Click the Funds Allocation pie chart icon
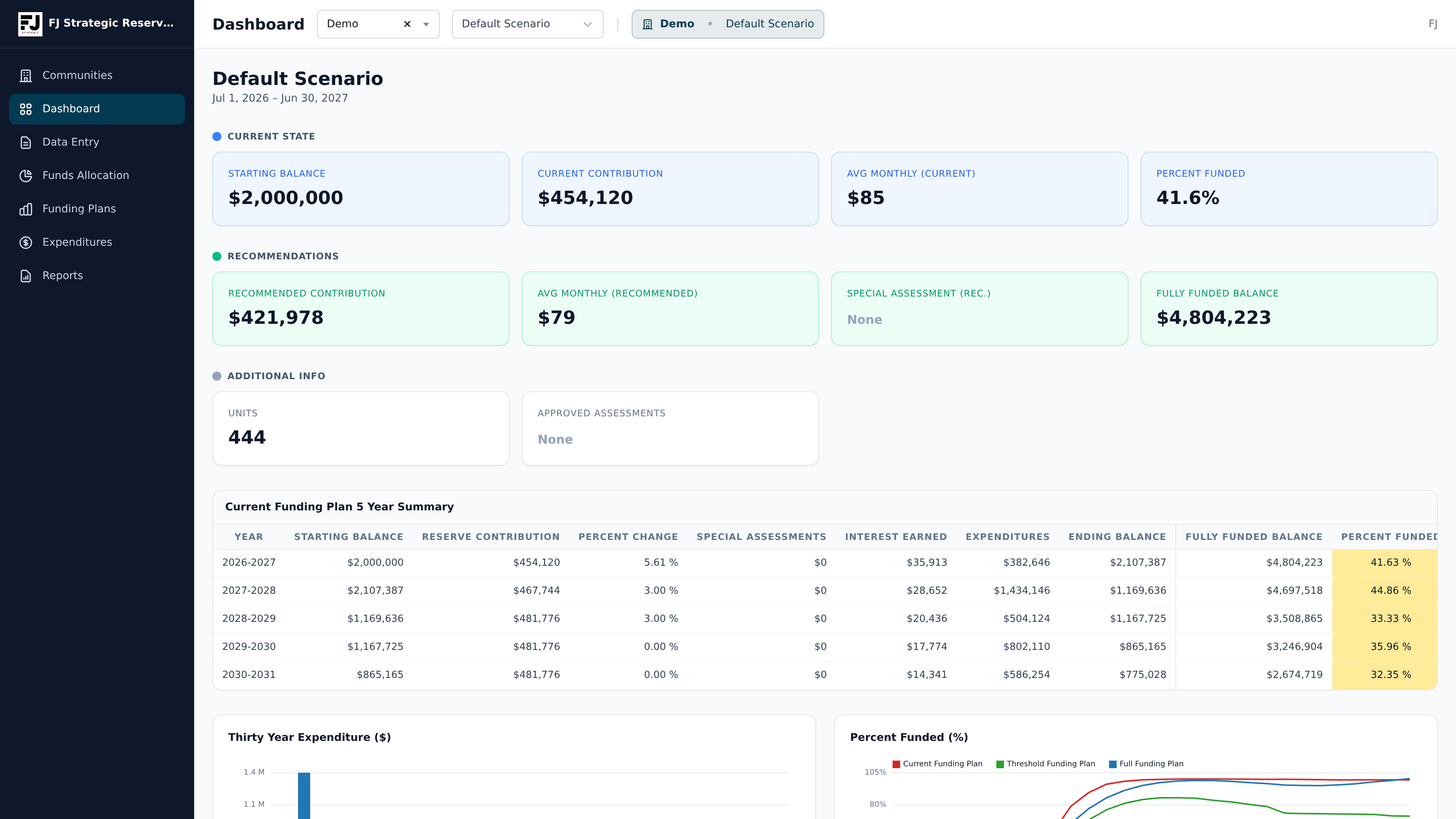 pos(26,176)
